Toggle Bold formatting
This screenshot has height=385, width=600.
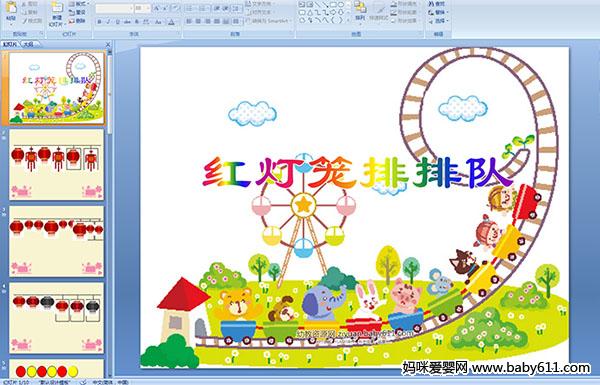coord(99,22)
